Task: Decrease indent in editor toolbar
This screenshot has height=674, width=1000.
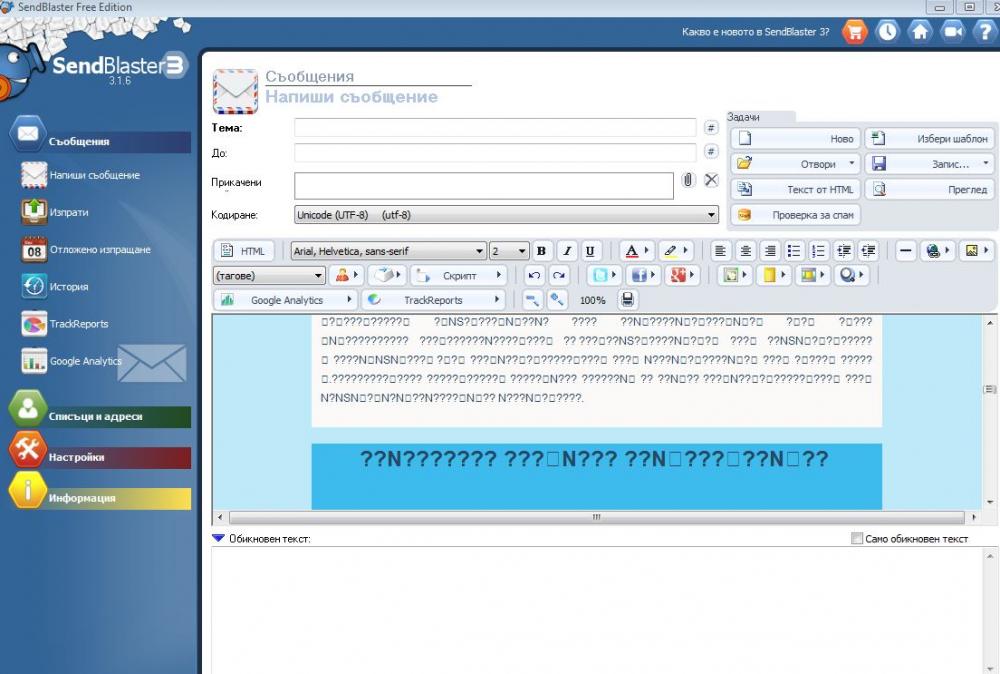Action: point(868,251)
